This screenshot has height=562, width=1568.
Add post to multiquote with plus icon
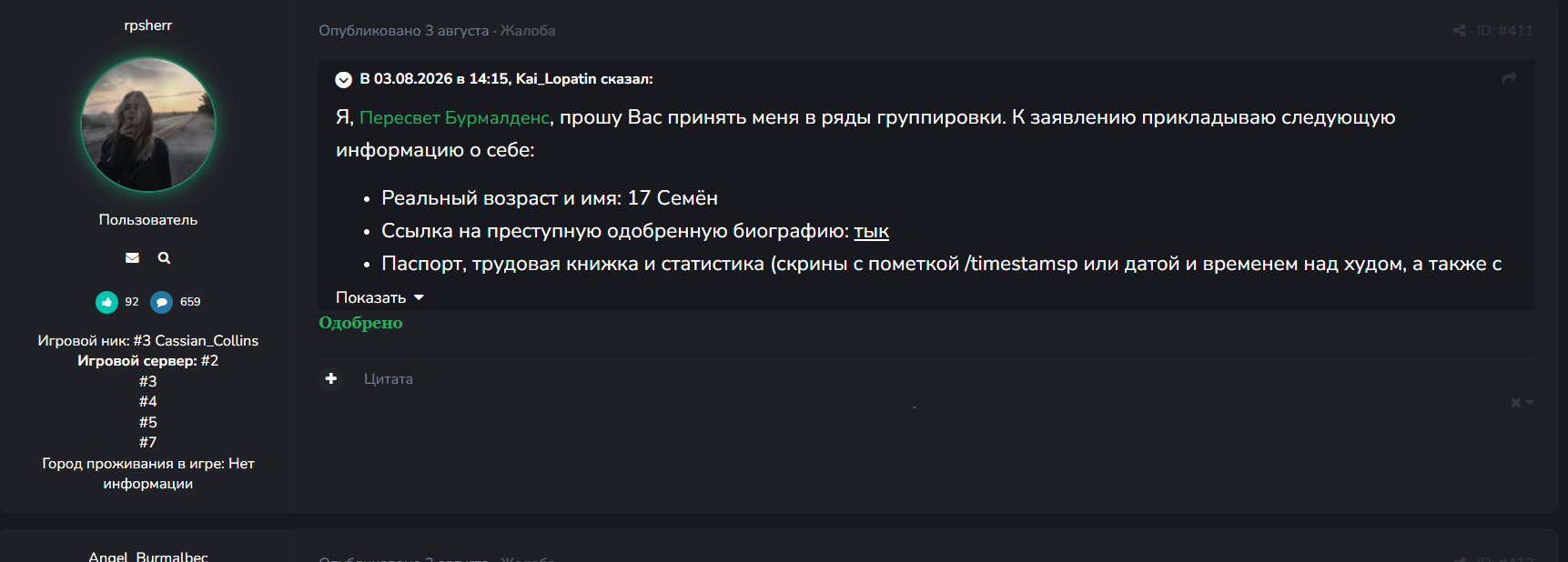pyautogui.click(x=331, y=378)
